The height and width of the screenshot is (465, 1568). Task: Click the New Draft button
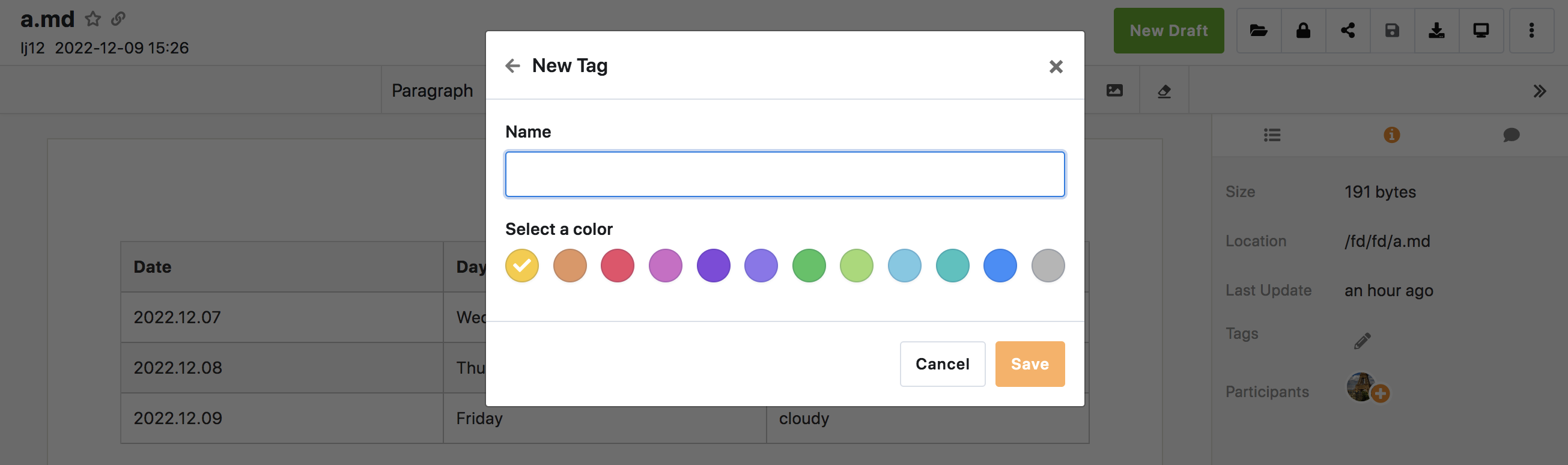tap(1168, 31)
